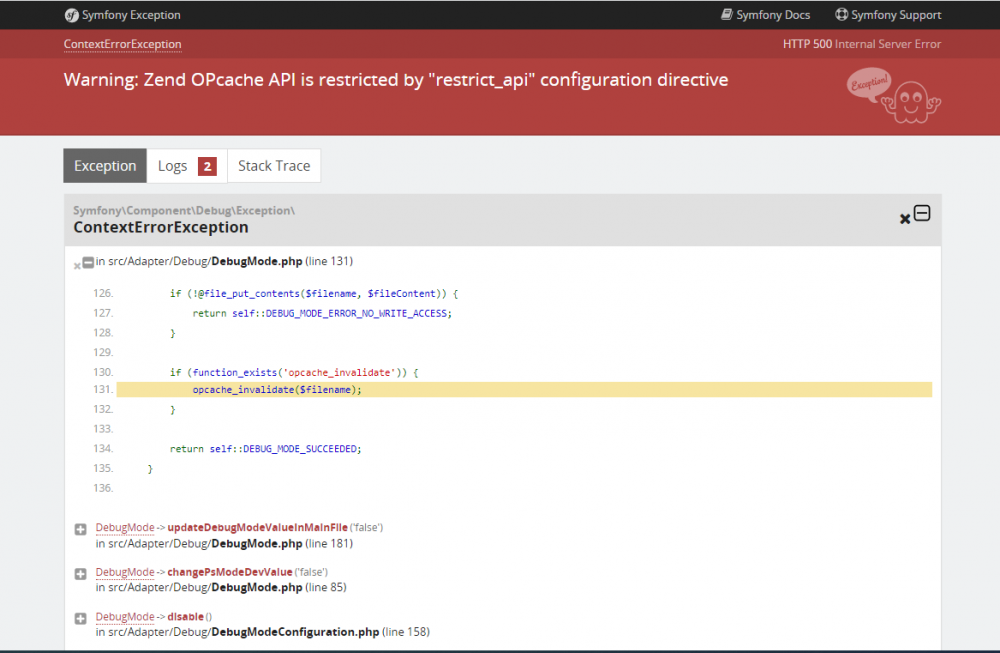Click the Symfony Support lifebuoy icon
This screenshot has width=1000, height=653.
(842, 15)
